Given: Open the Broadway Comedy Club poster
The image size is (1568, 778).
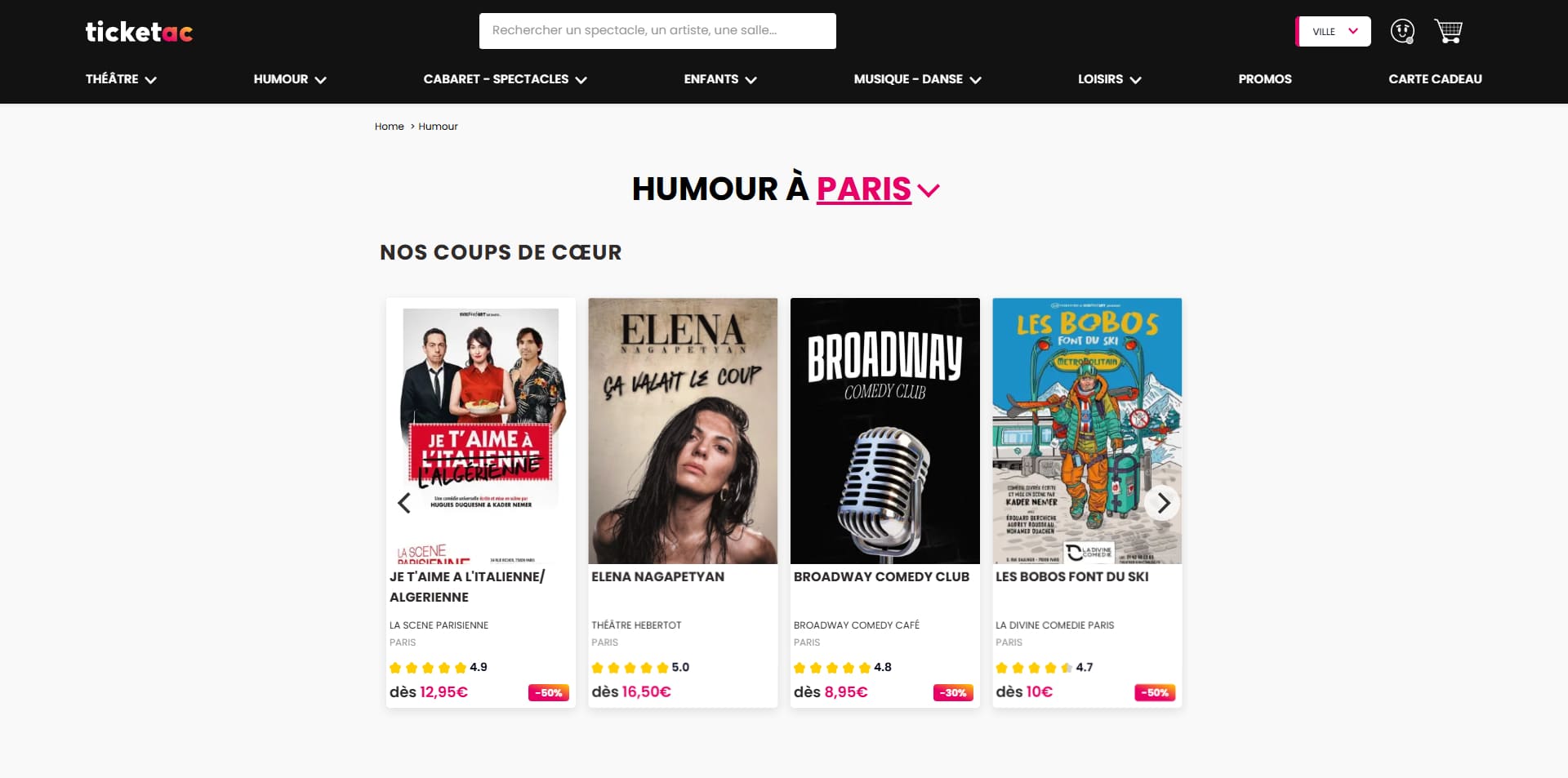Looking at the screenshot, I should tap(884, 430).
